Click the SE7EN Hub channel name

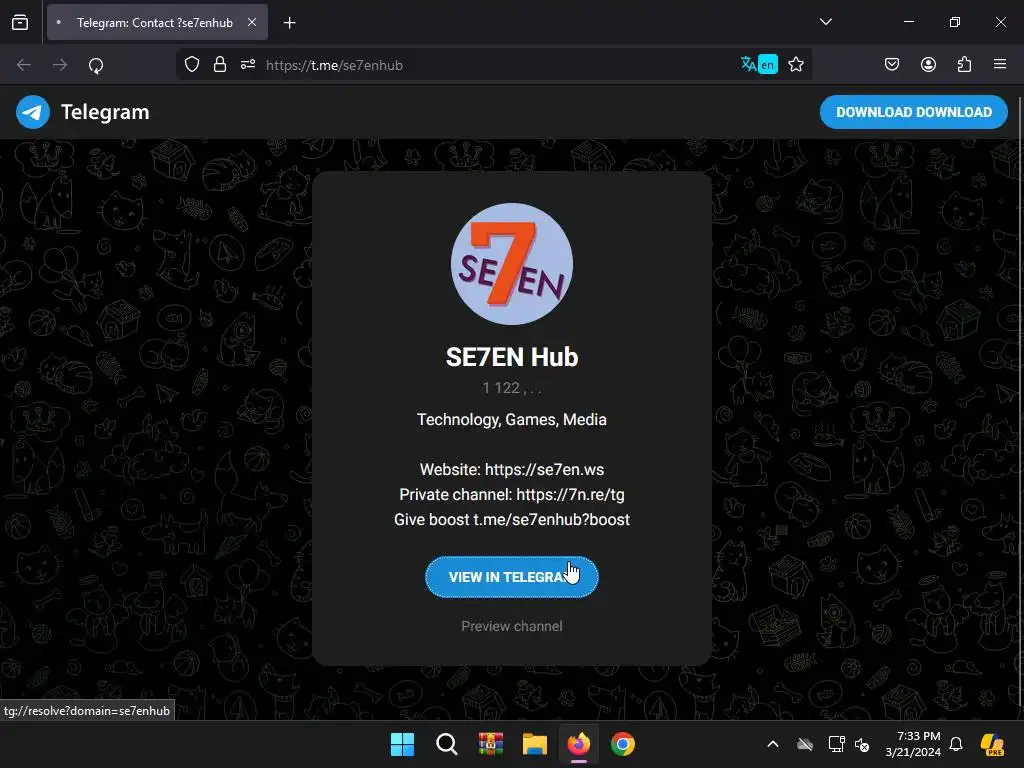click(512, 357)
